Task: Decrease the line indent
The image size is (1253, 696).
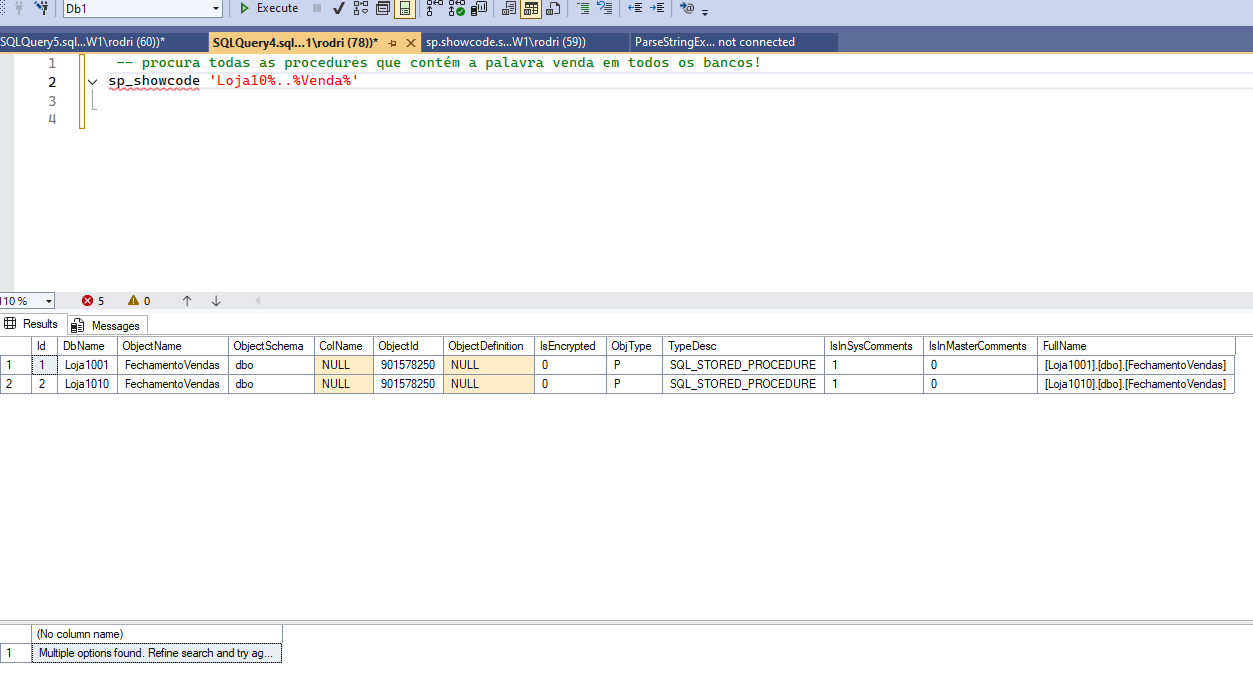Action: click(x=635, y=8)
